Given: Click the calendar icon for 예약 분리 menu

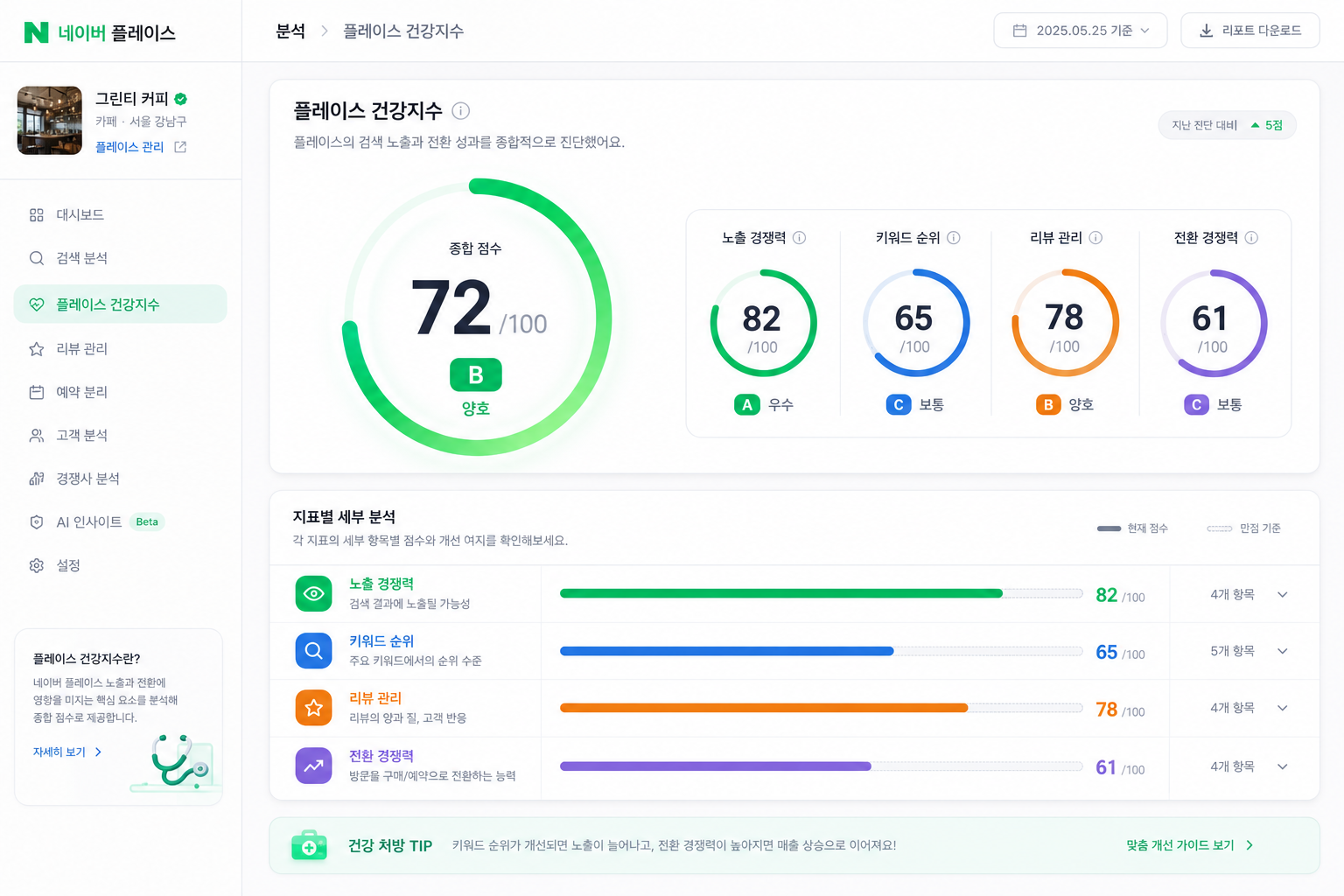Looking at the screenshot, I should tap(37, 392).
